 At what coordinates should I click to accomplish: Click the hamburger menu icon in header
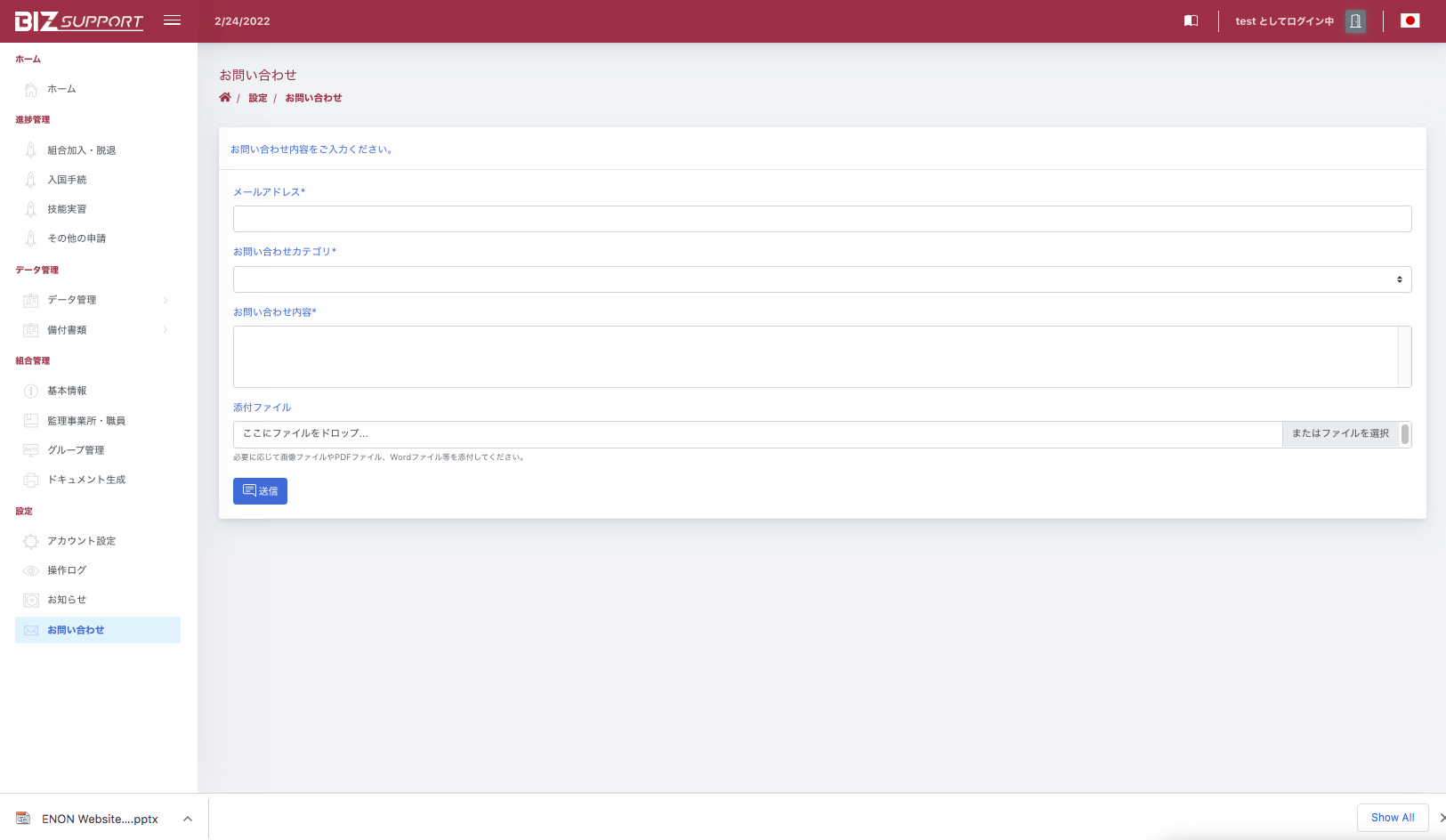pos(172,20)
